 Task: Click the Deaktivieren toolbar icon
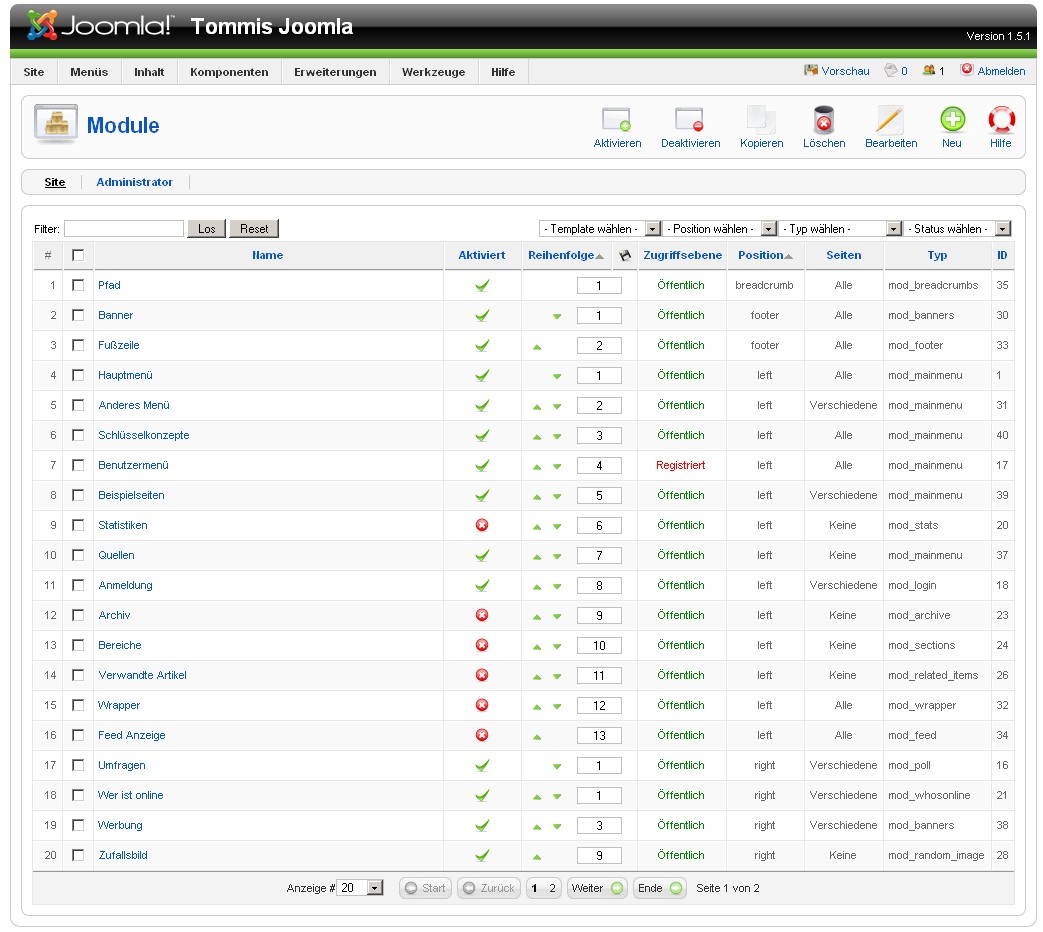click(x=690, y=121)
